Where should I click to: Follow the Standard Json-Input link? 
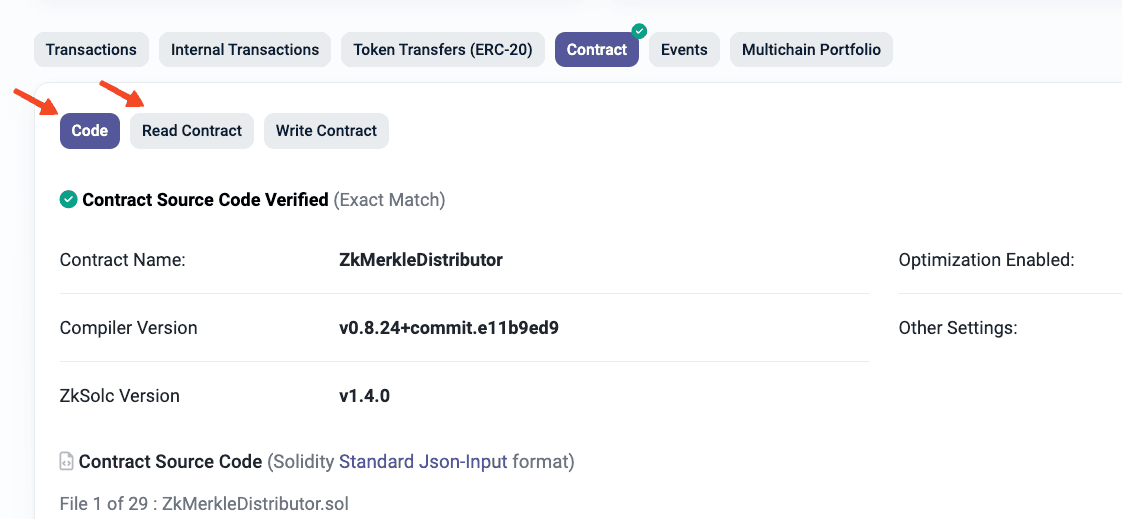423,462
